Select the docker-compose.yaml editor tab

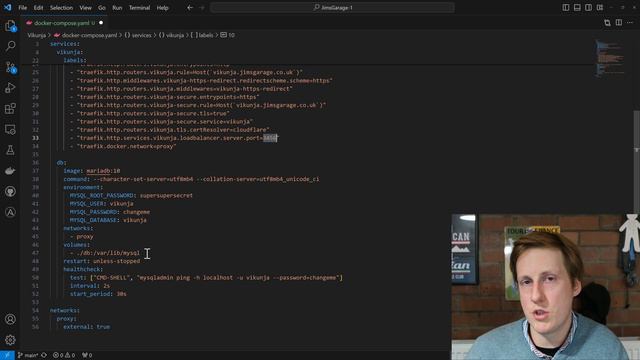click(x=64, y=23)
